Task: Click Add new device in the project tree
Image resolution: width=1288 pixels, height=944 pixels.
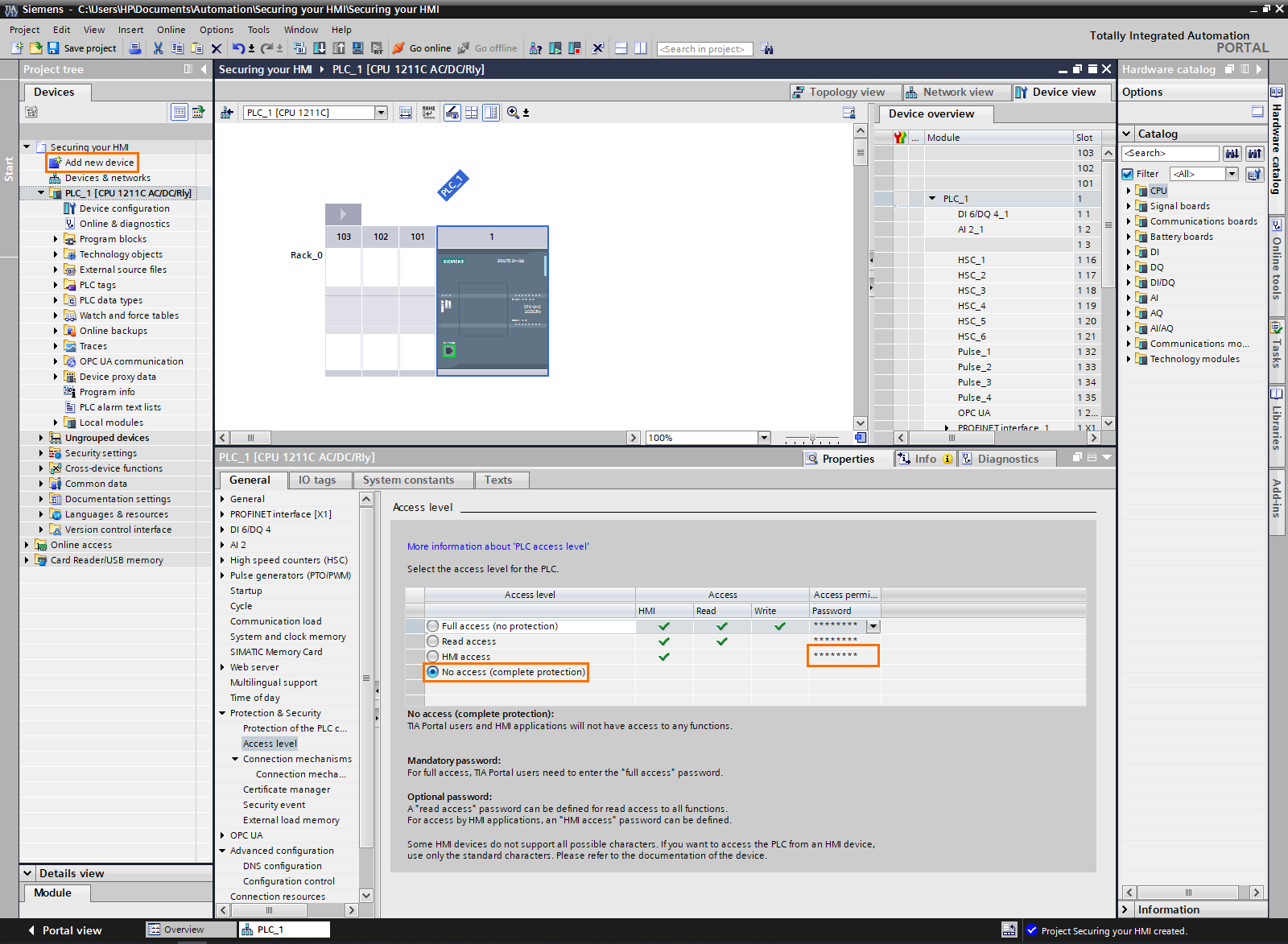Action: click(98, 162)
